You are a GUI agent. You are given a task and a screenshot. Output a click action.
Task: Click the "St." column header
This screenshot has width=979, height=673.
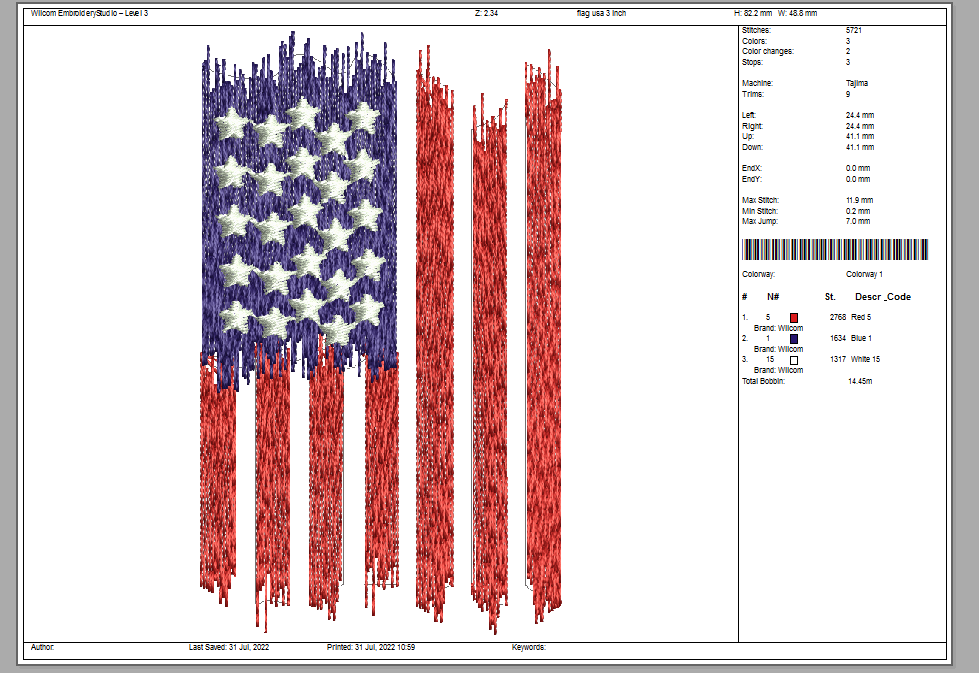pyautogui.click(x=830, y=297)
